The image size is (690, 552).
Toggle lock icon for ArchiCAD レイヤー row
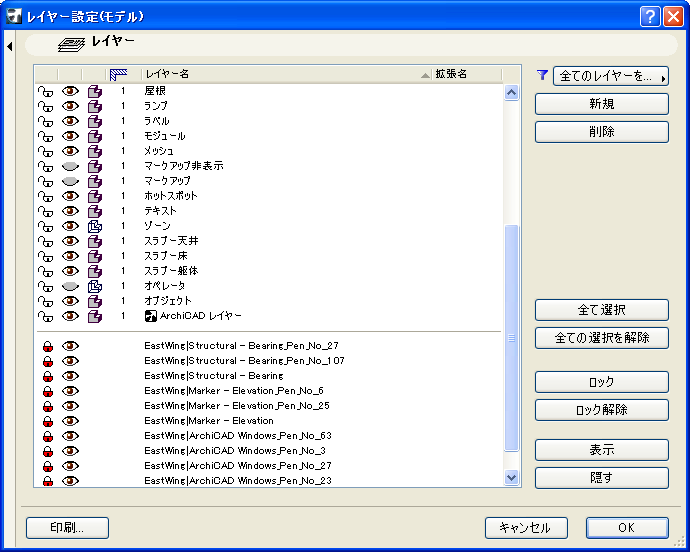[45, 316]
